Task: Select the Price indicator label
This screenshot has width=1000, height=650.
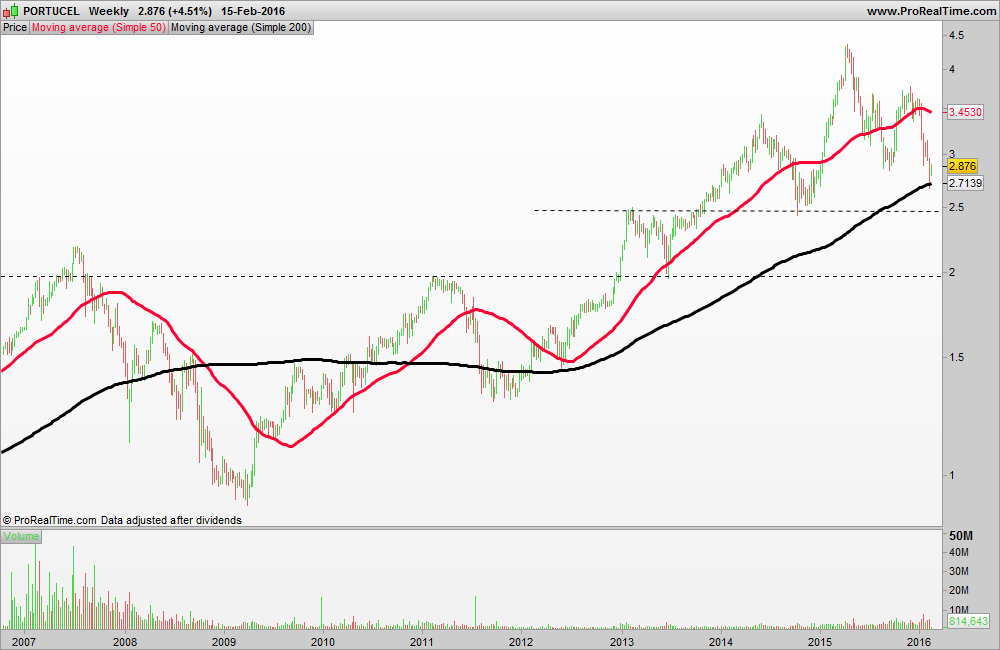Action: [x=15, y=27]
